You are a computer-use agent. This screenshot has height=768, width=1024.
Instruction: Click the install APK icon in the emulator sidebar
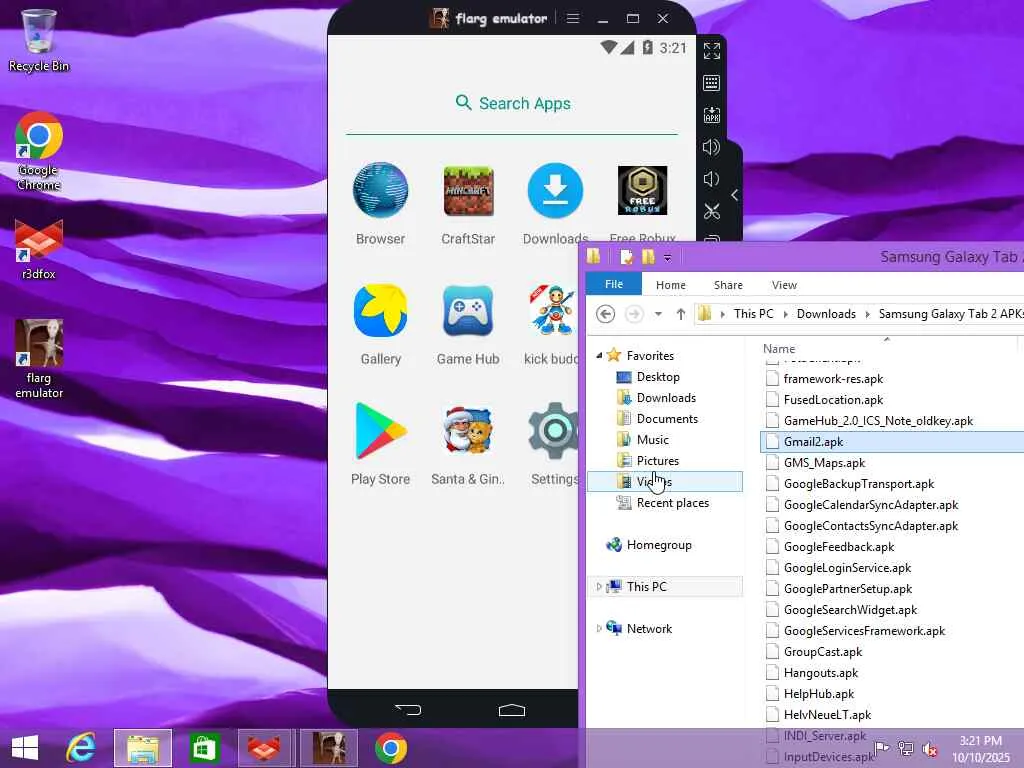pyautogui.click(x=712, y=115)
